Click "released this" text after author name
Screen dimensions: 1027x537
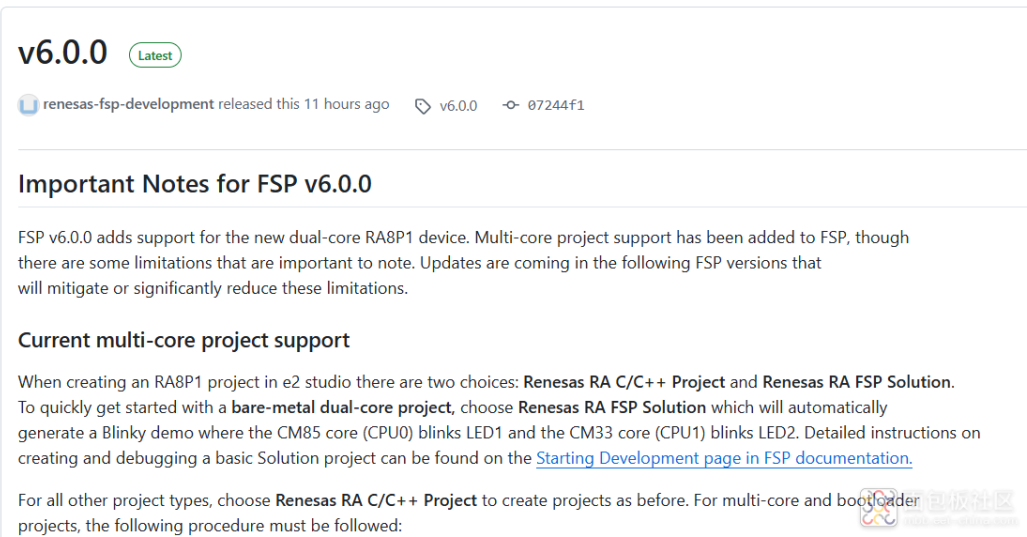coord(258,104)
